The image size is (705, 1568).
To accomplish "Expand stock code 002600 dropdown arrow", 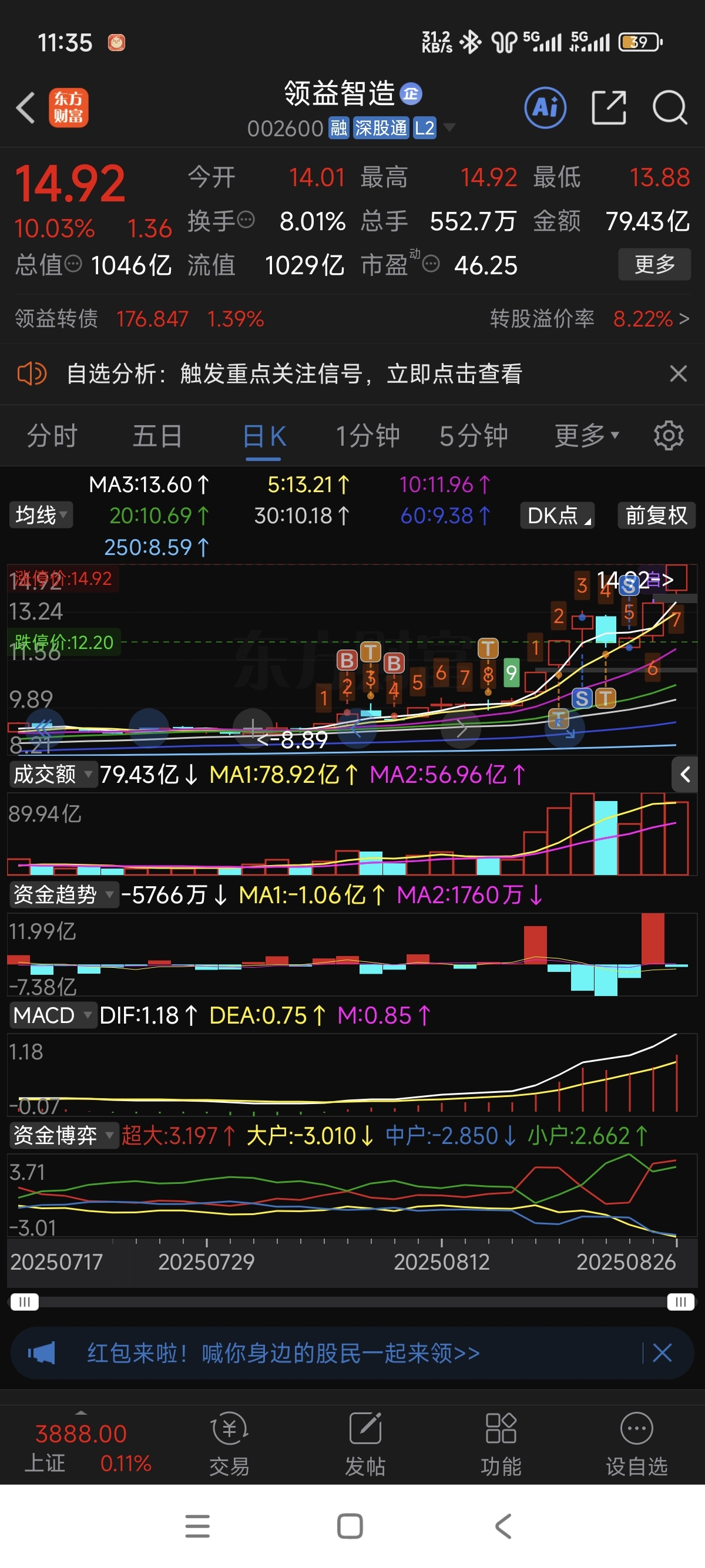I will coord(449,127).
